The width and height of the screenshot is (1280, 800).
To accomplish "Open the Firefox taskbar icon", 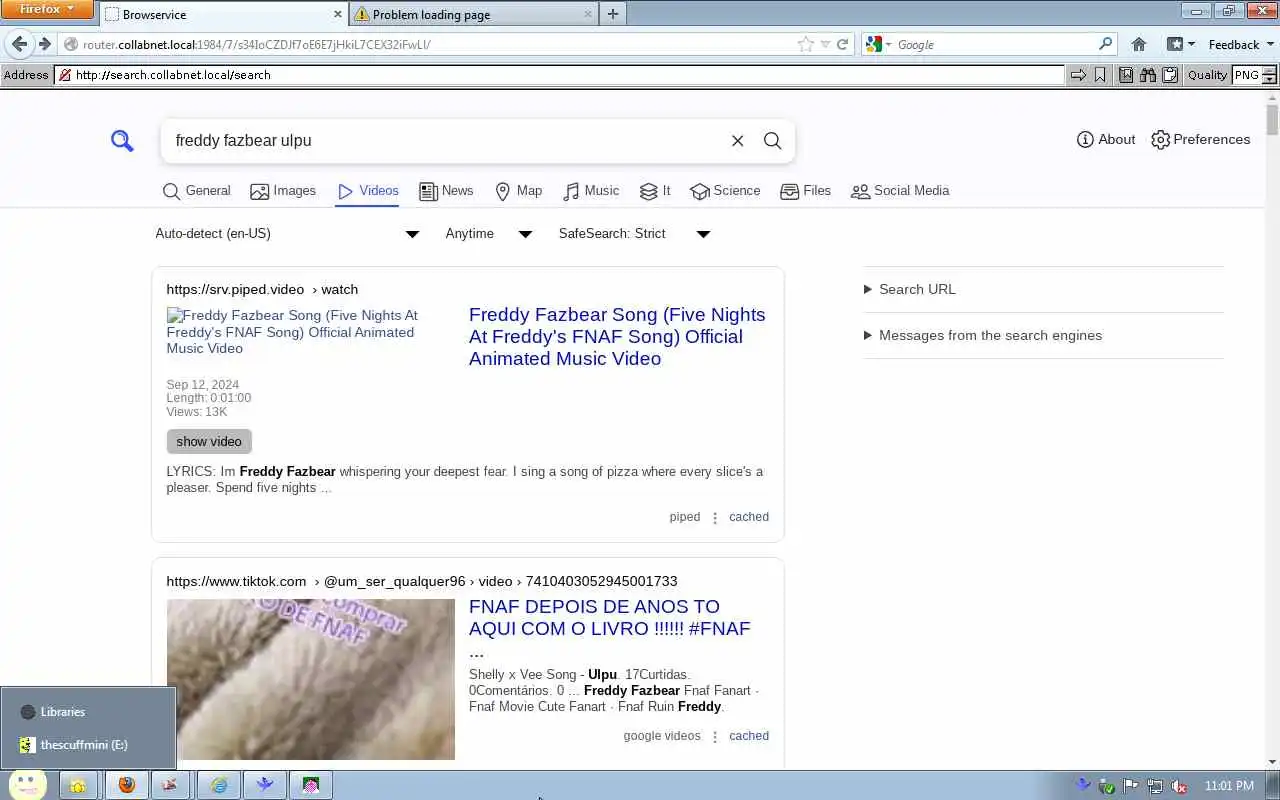I will pyautogui.click(x=127, y=785).
